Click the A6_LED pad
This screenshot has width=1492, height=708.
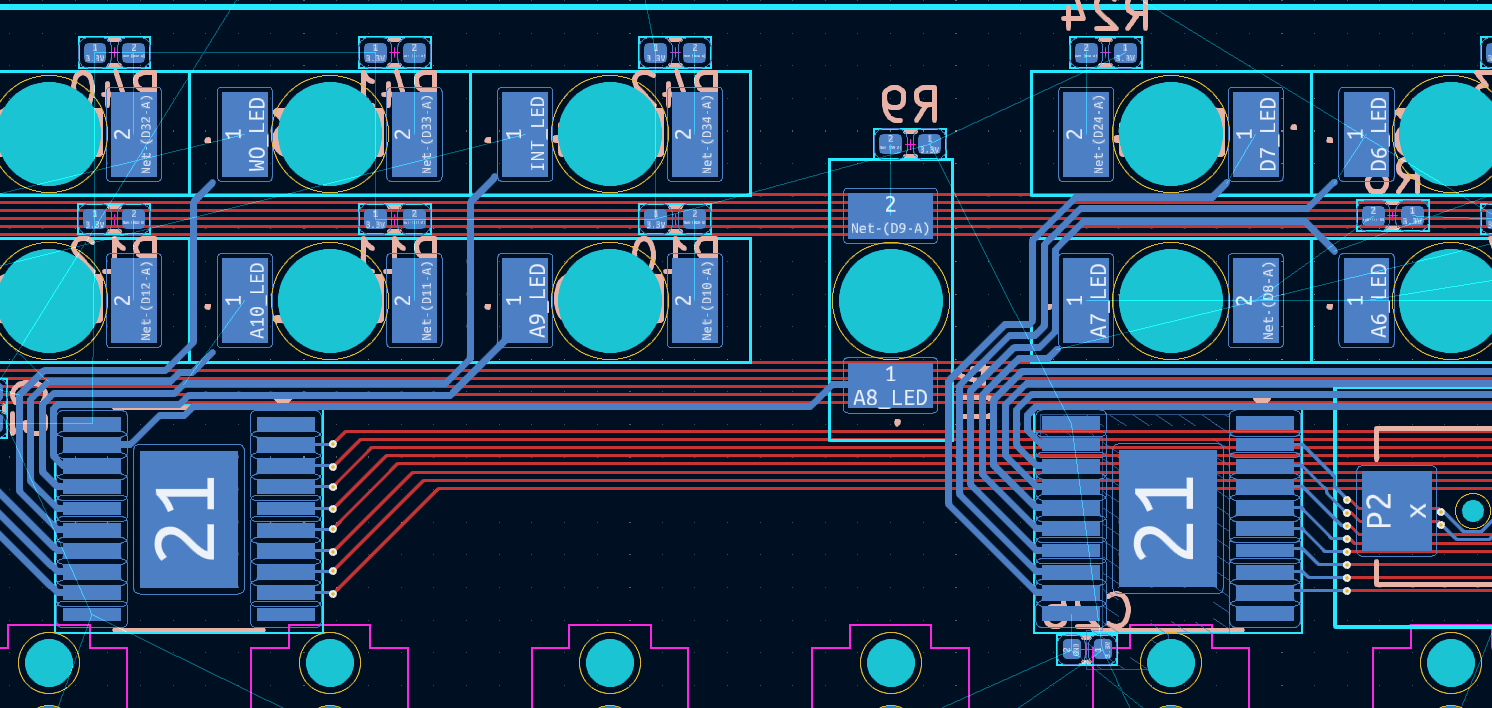[1366, 301]
